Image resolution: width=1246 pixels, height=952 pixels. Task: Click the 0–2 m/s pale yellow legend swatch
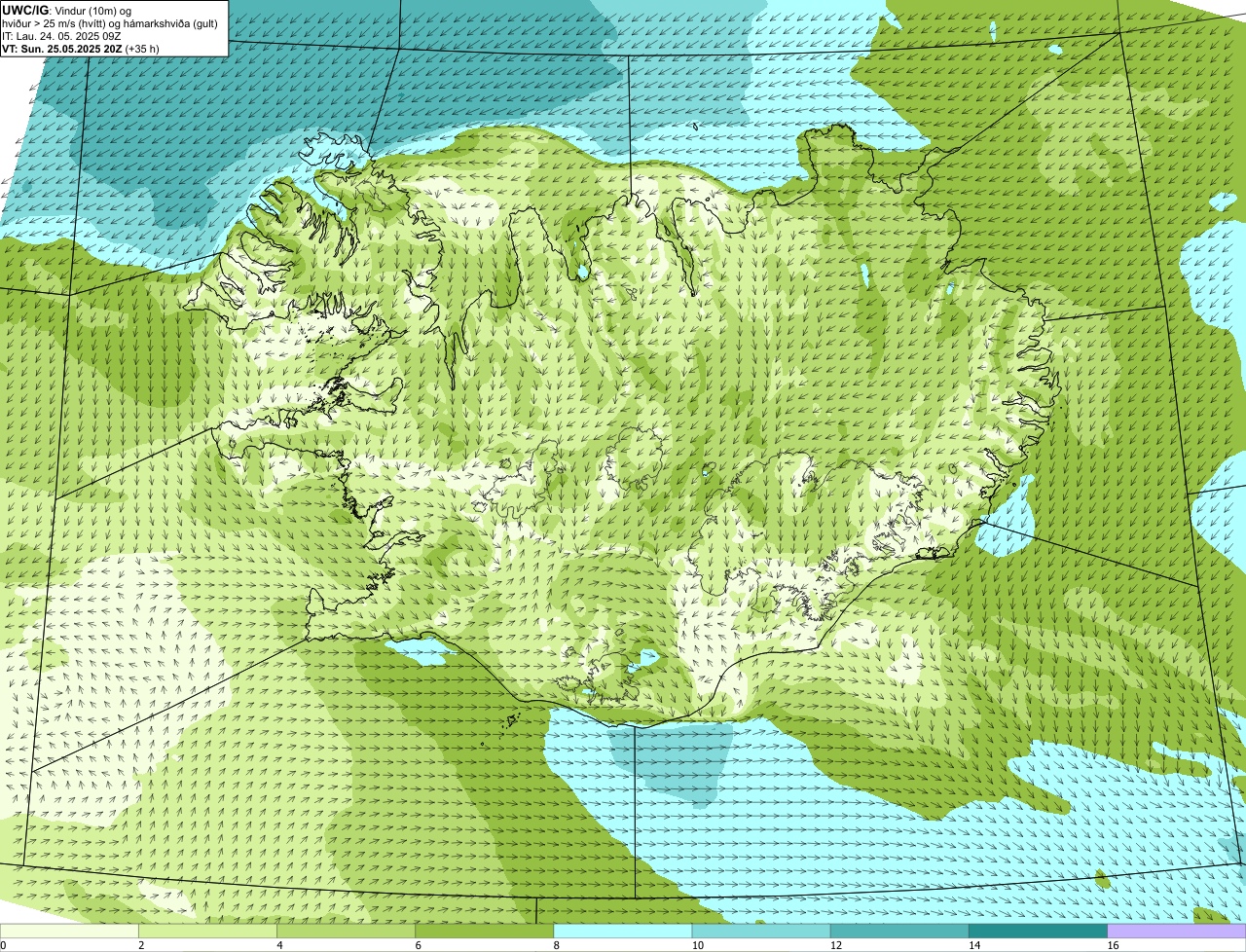point(70,931)
